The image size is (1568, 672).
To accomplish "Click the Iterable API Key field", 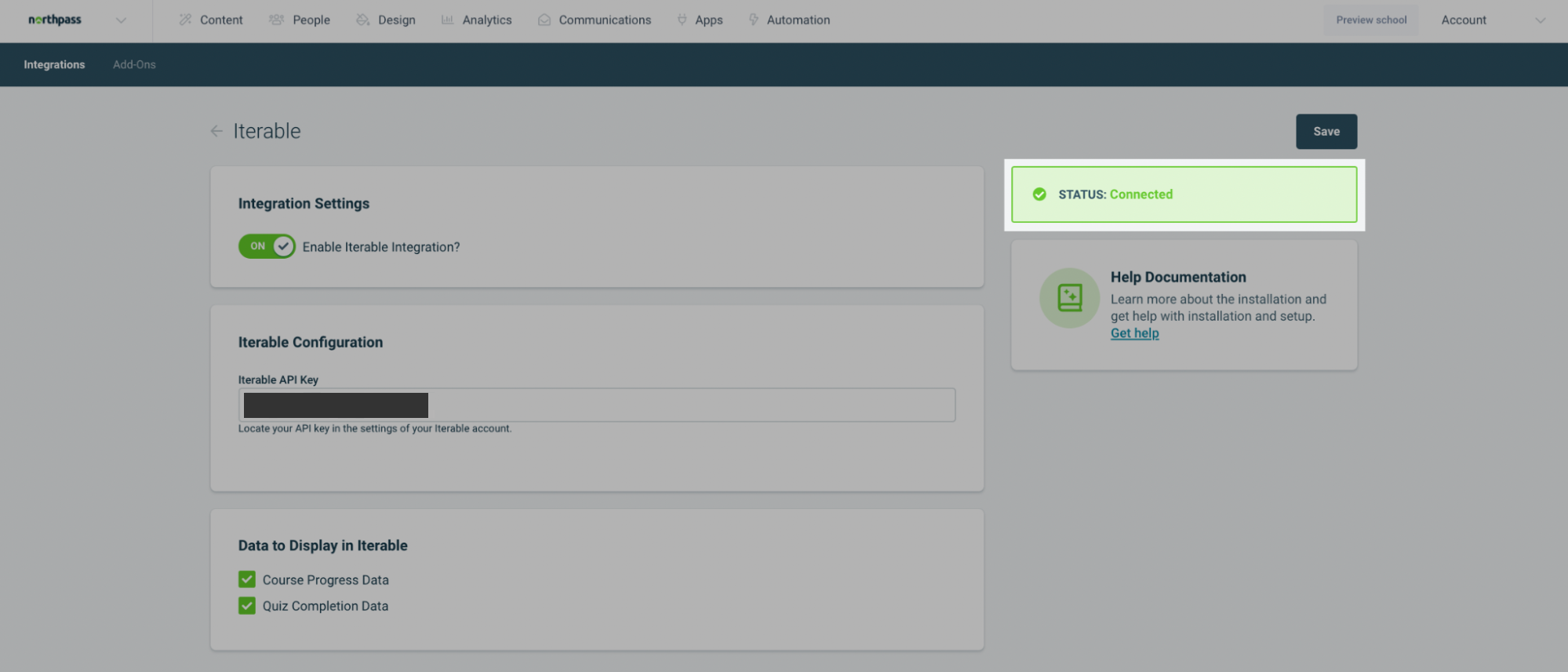I will 597,405.
